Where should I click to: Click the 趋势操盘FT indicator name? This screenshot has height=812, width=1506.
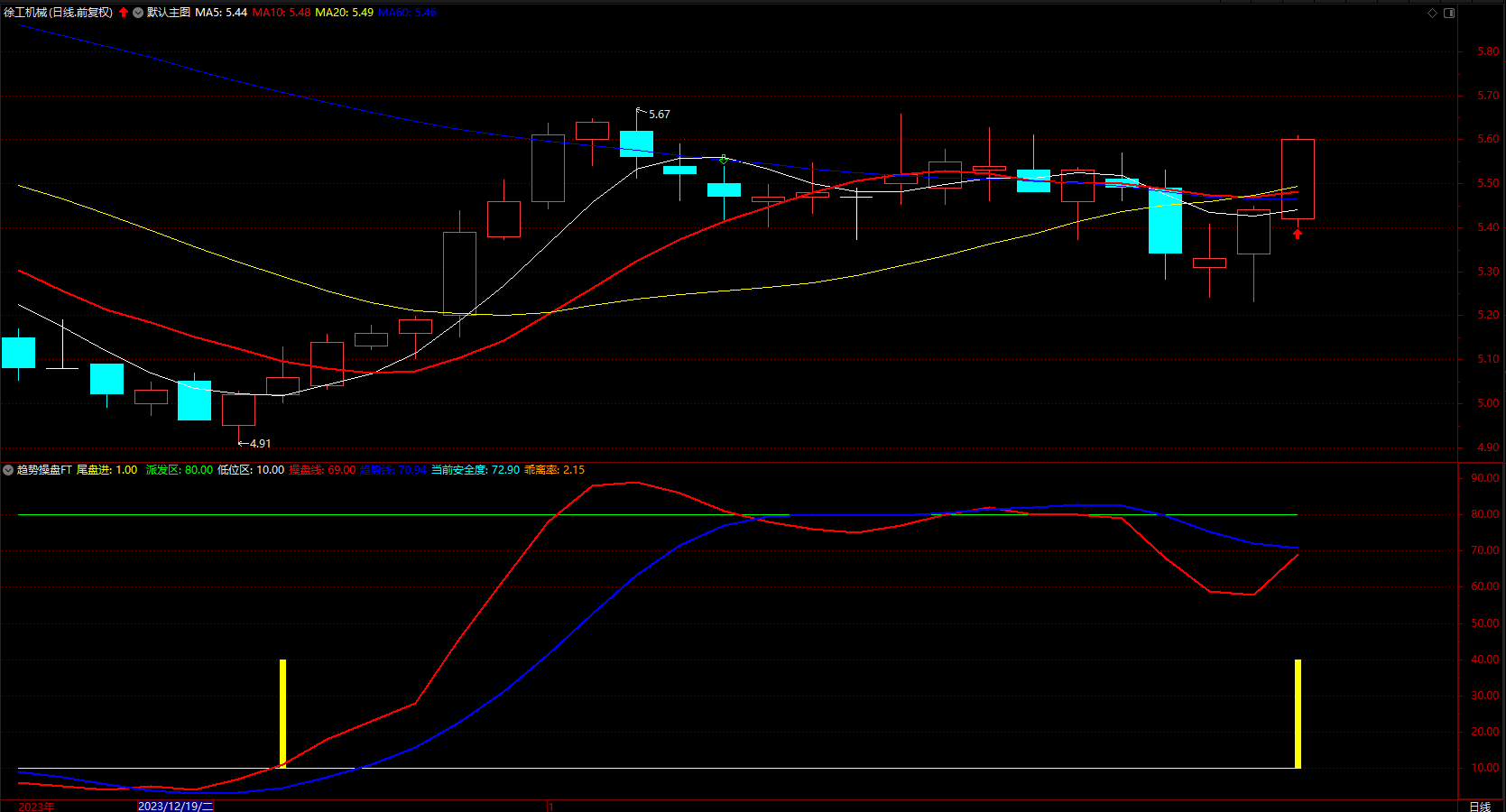(x=44, y=470)
